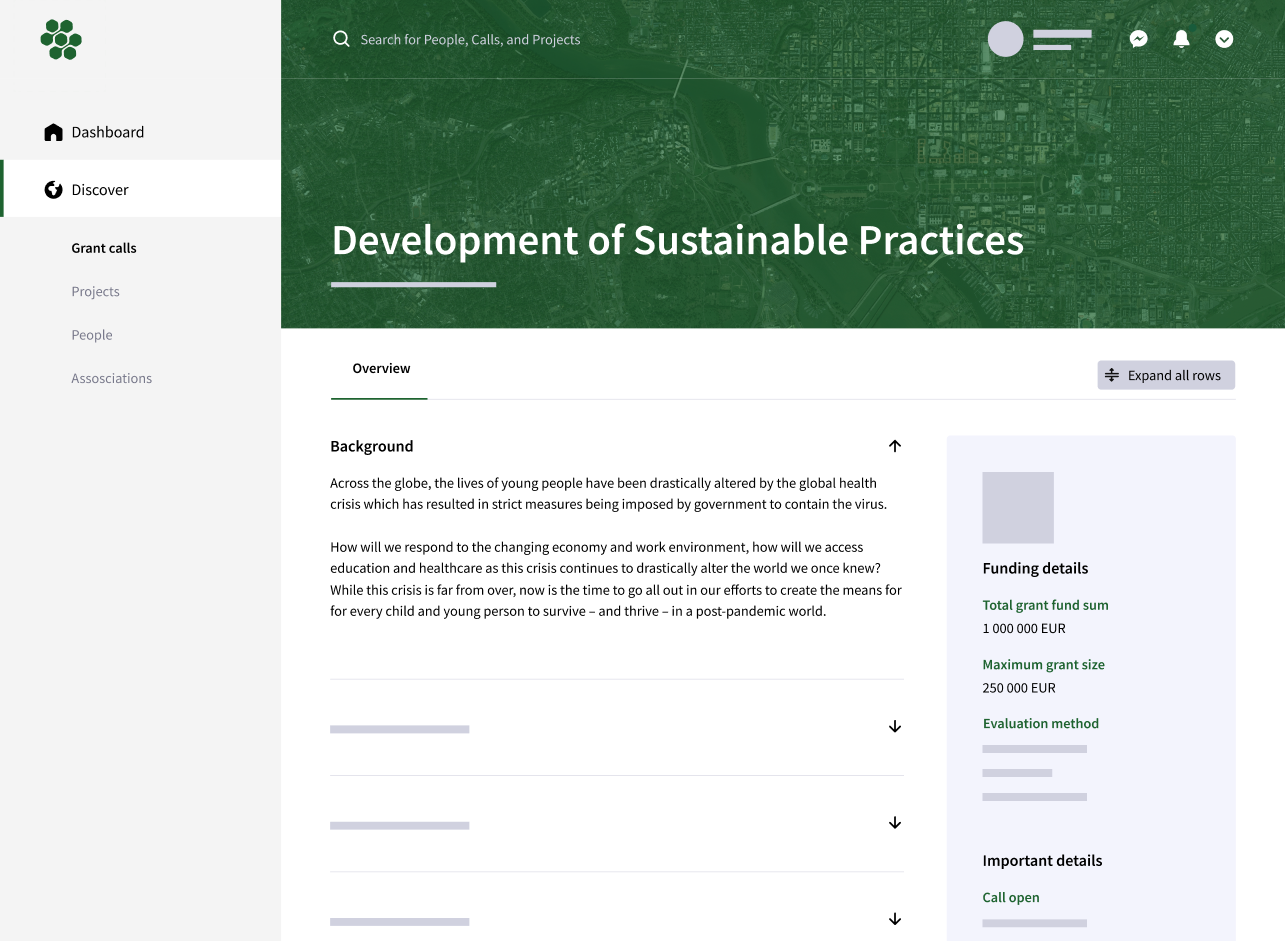The image size is (1285, 941).
Task: Open notifications bell
Action: (1181, 39)
